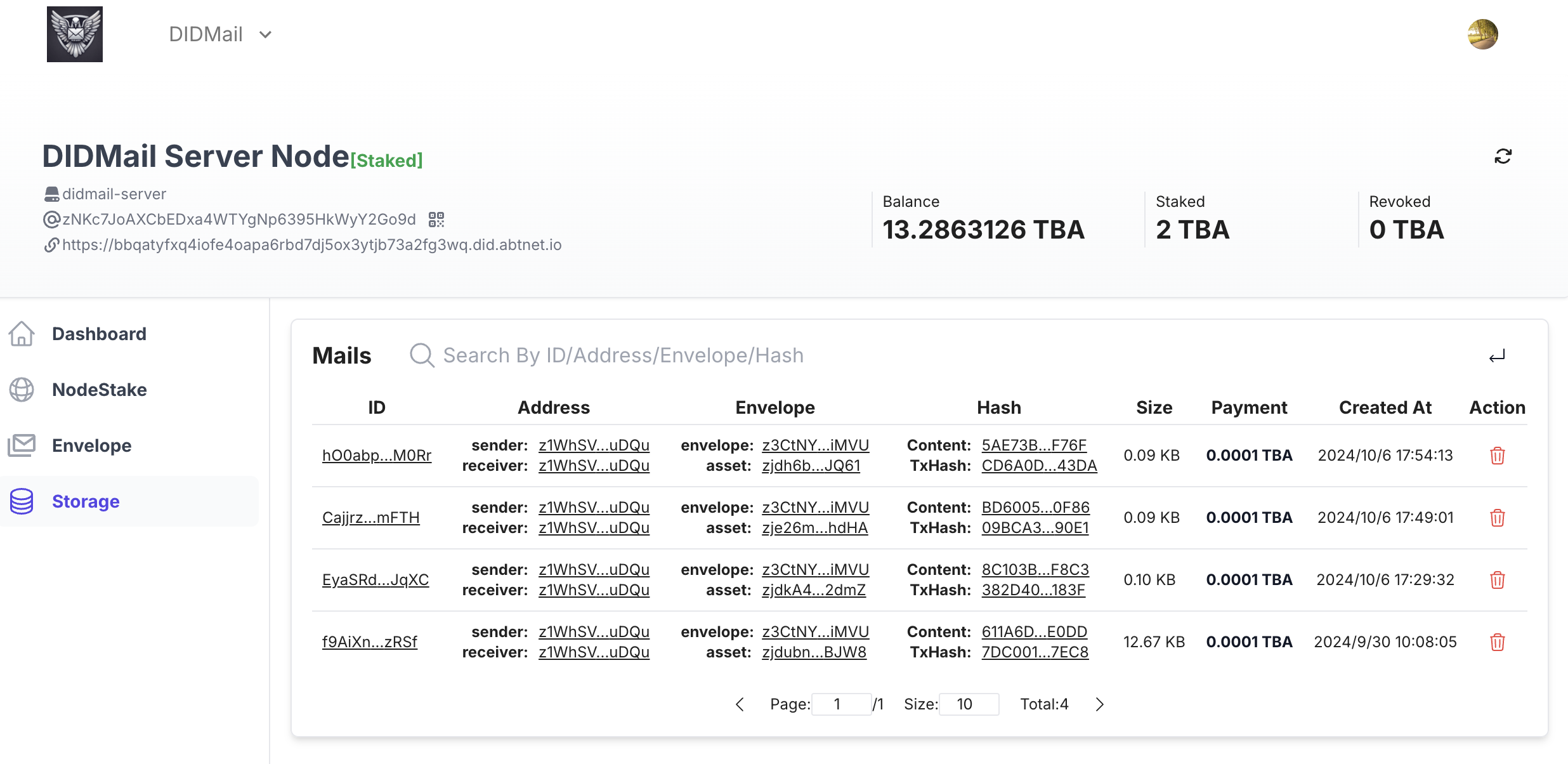Open the Envelope sidebar item

(91, 445)
